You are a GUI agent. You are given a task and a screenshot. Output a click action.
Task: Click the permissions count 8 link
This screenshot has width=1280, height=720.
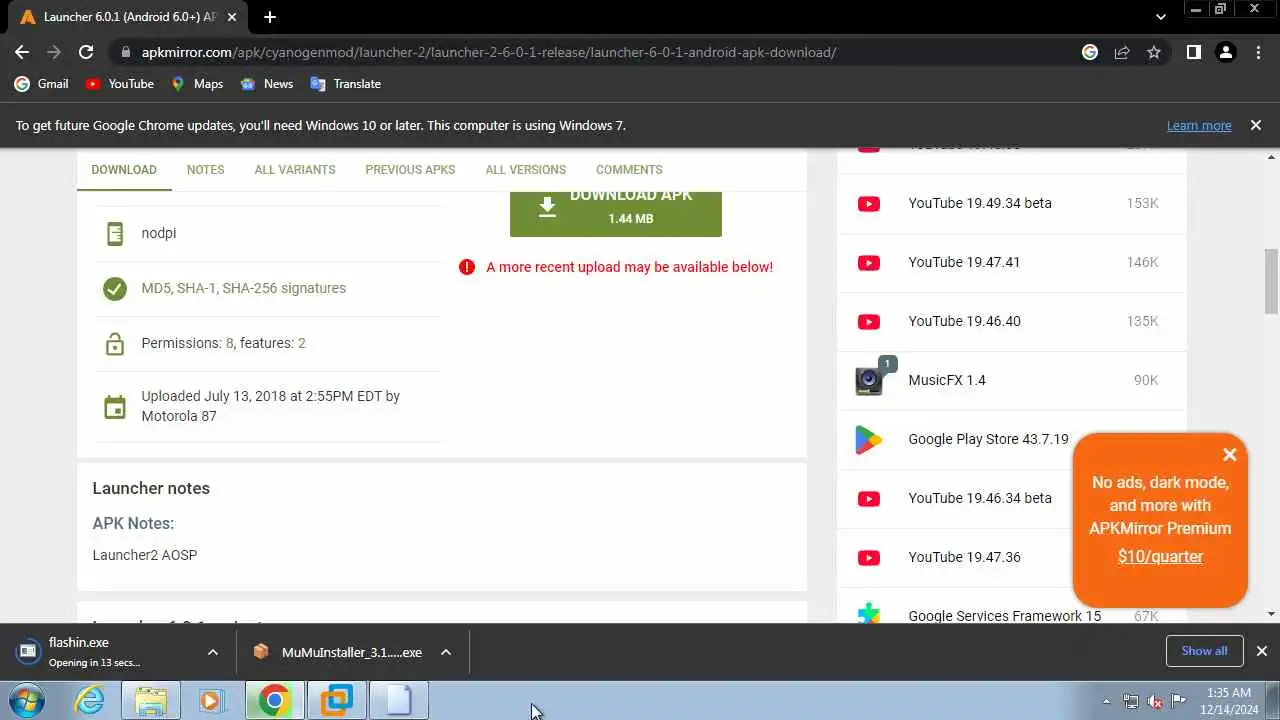point(230,343)
